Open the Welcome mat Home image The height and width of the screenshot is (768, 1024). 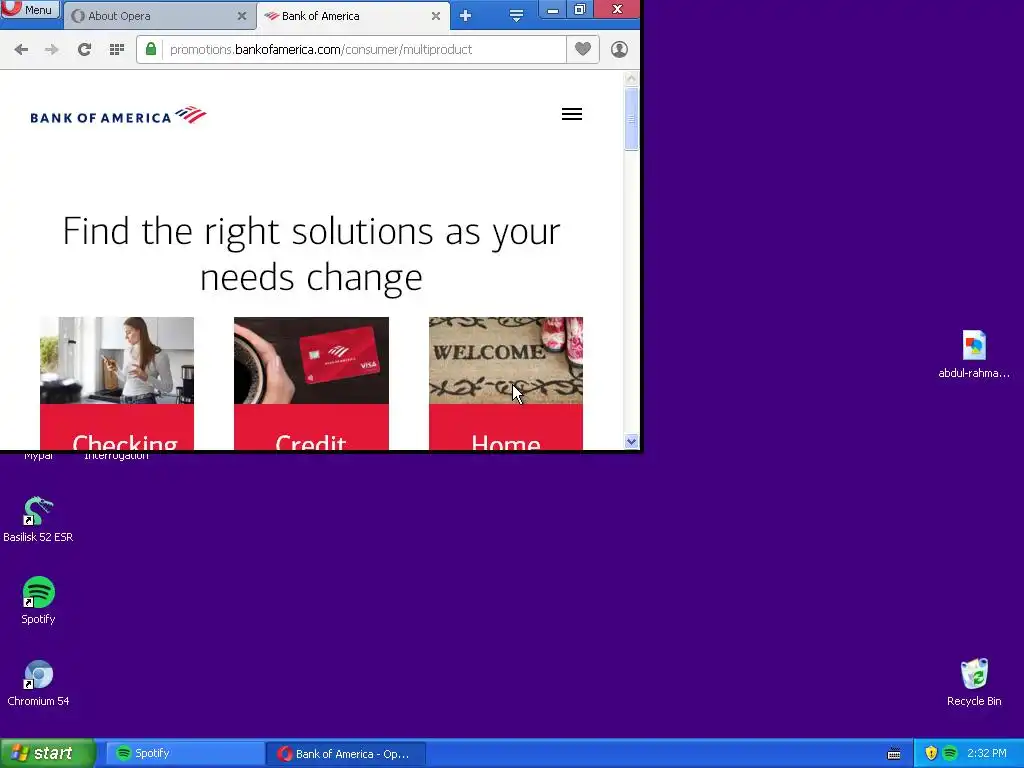[x=505, y=360]
